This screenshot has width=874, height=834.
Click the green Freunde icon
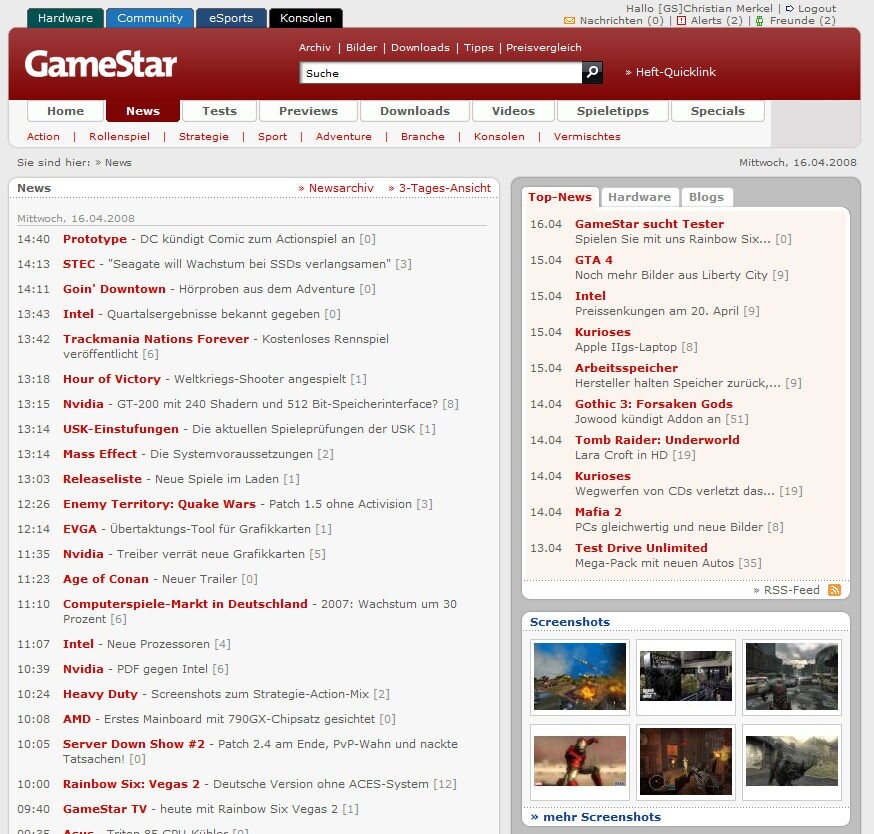[760, 20]
